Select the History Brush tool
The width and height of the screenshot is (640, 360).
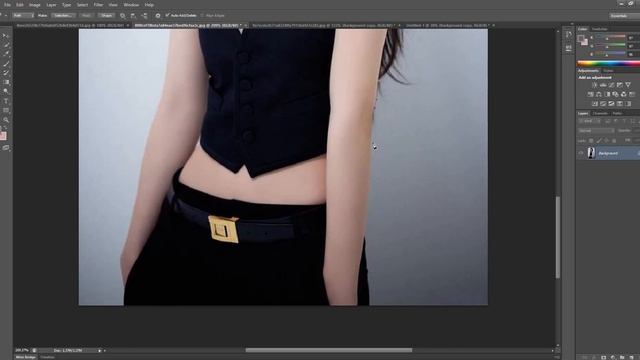coord(6,73)
